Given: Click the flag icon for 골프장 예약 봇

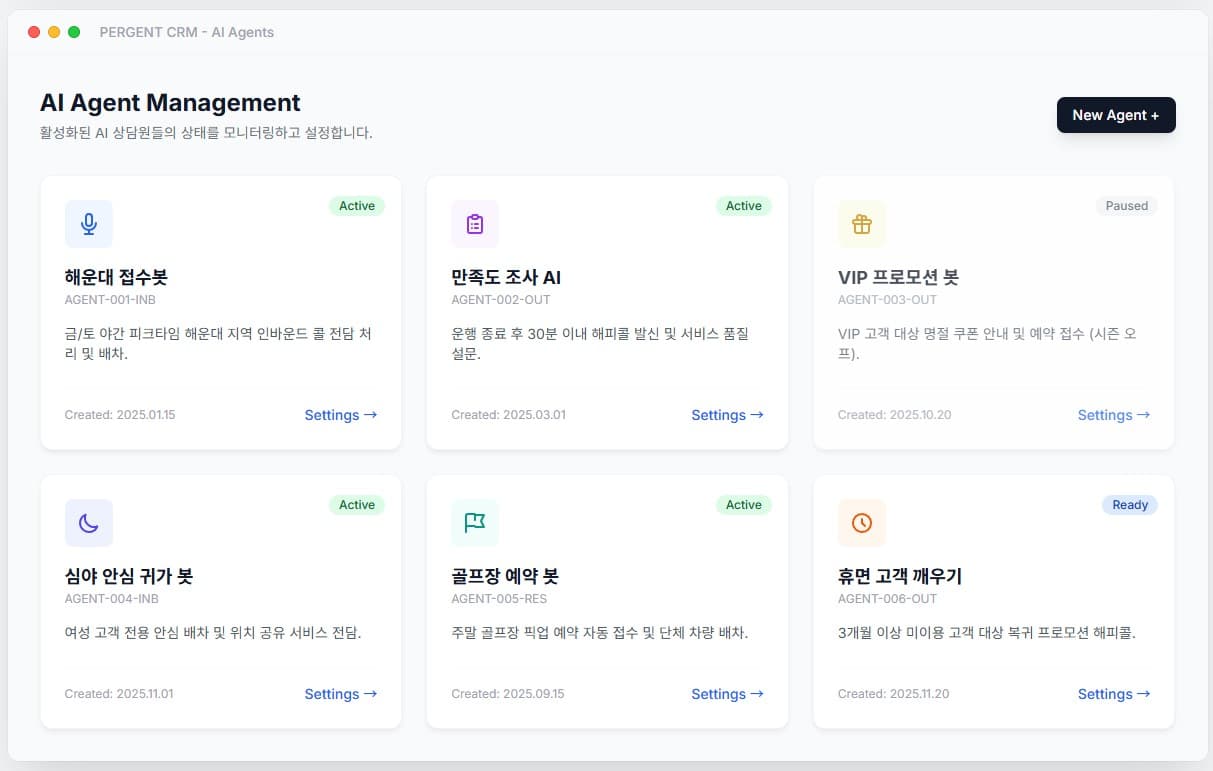Looking at the screenshot, I should coord(475,522).
